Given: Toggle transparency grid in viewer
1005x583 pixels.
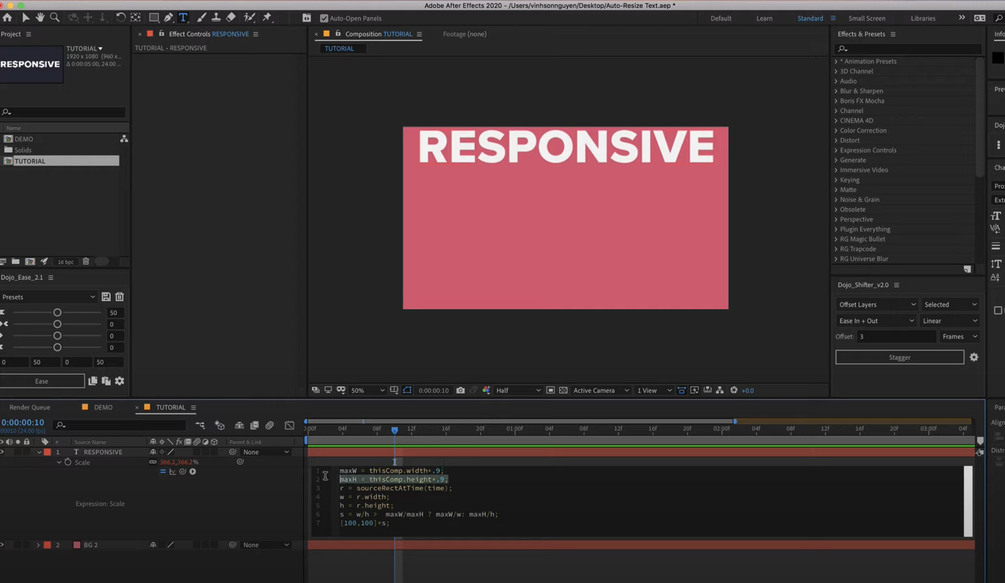Looking at the screenshot, I should tap(563, 390).
